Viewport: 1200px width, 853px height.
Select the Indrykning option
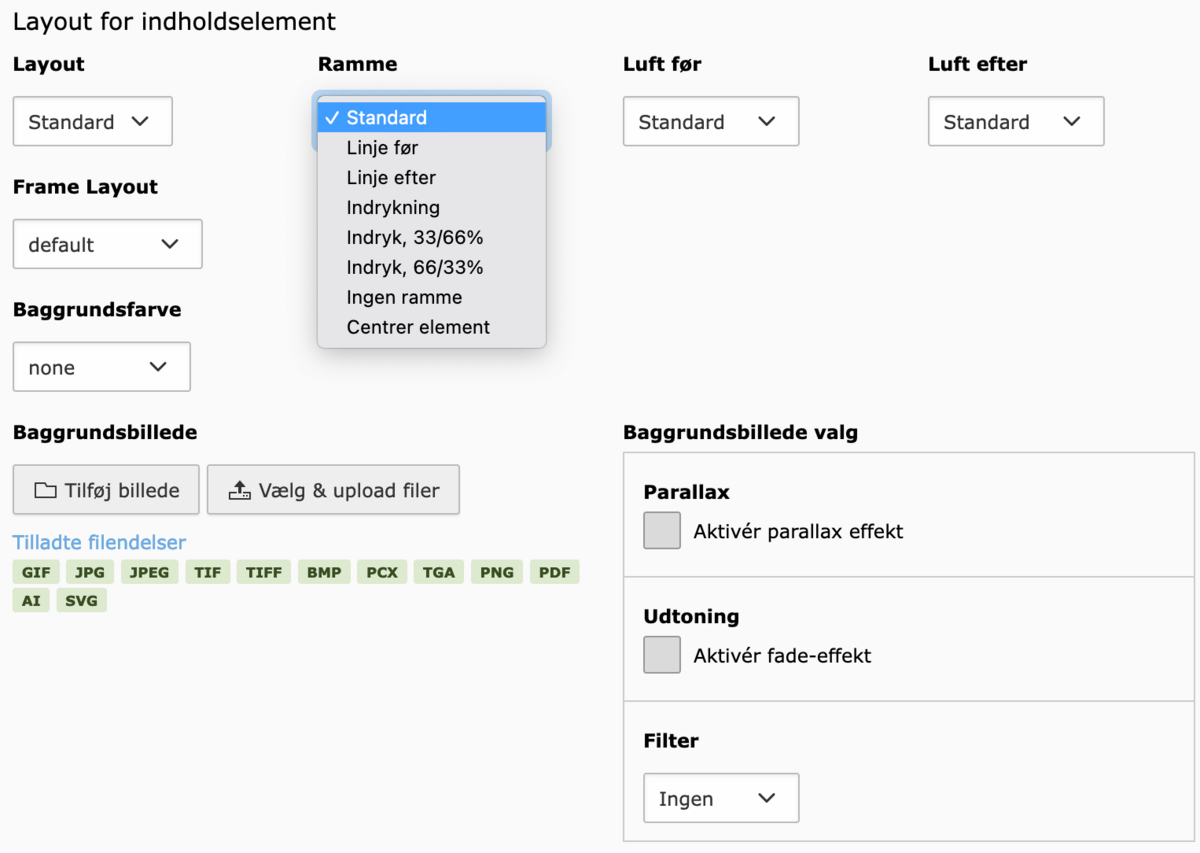pyautogui.click(x=393, y=208)
